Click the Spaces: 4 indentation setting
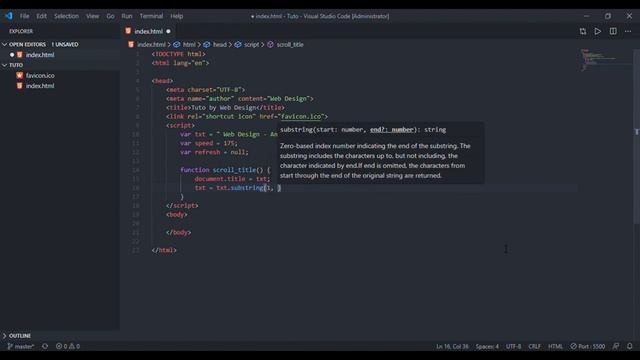The width and height of the screenshot is (640, 360). pyautogui.click(x=487, y=346)
